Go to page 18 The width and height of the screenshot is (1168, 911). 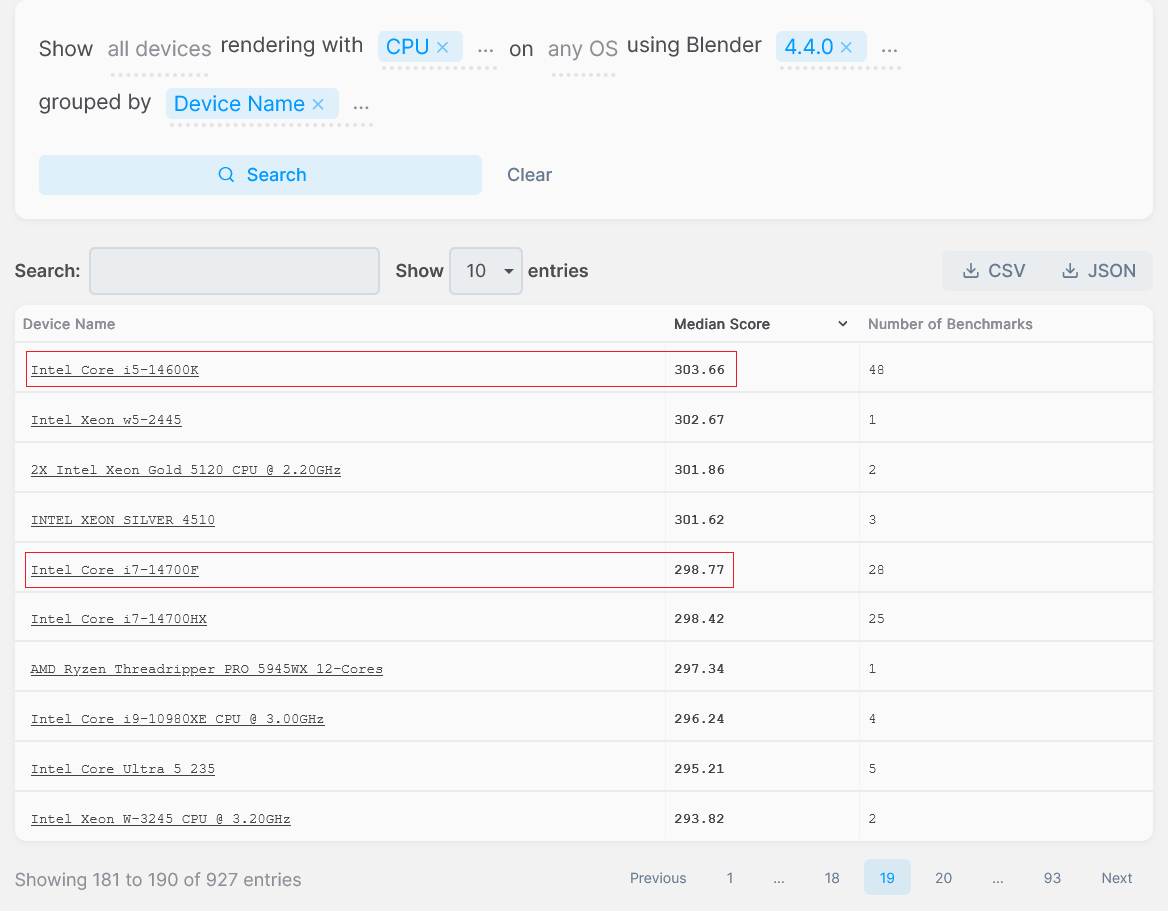point(832,877)
